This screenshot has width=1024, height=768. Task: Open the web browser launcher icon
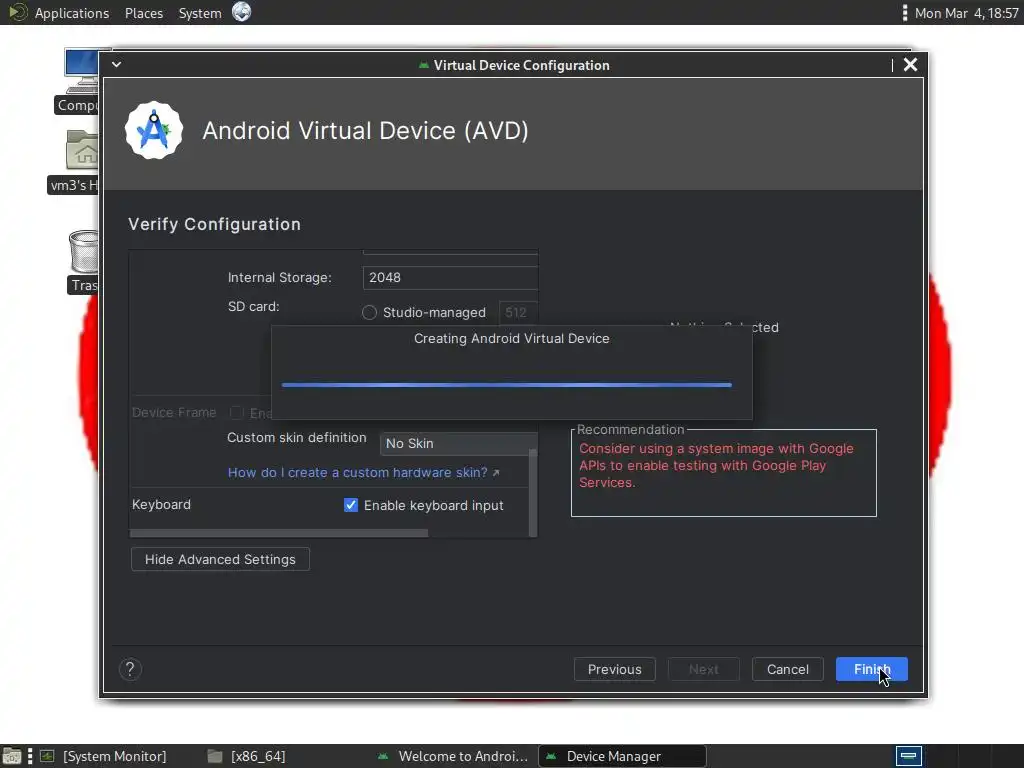click(x=242, y=12)
